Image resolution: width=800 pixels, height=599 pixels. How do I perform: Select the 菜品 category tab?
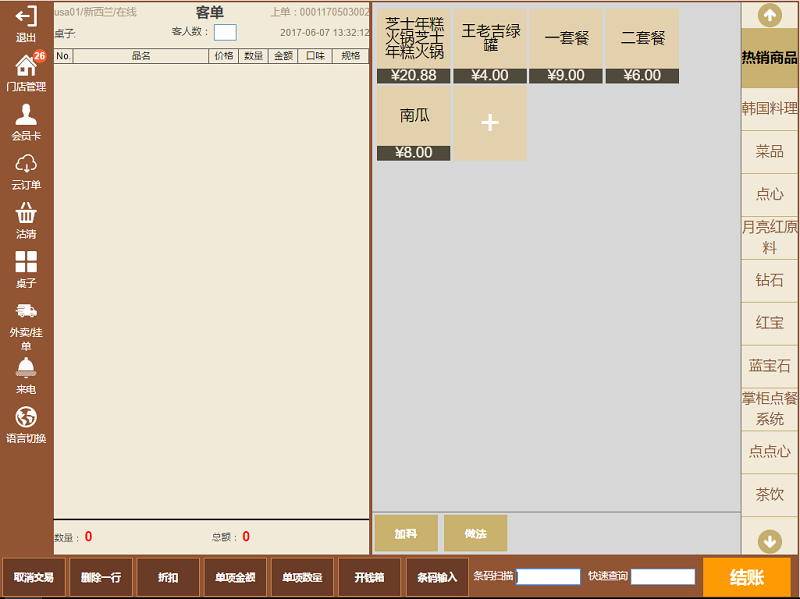[769, 152]
